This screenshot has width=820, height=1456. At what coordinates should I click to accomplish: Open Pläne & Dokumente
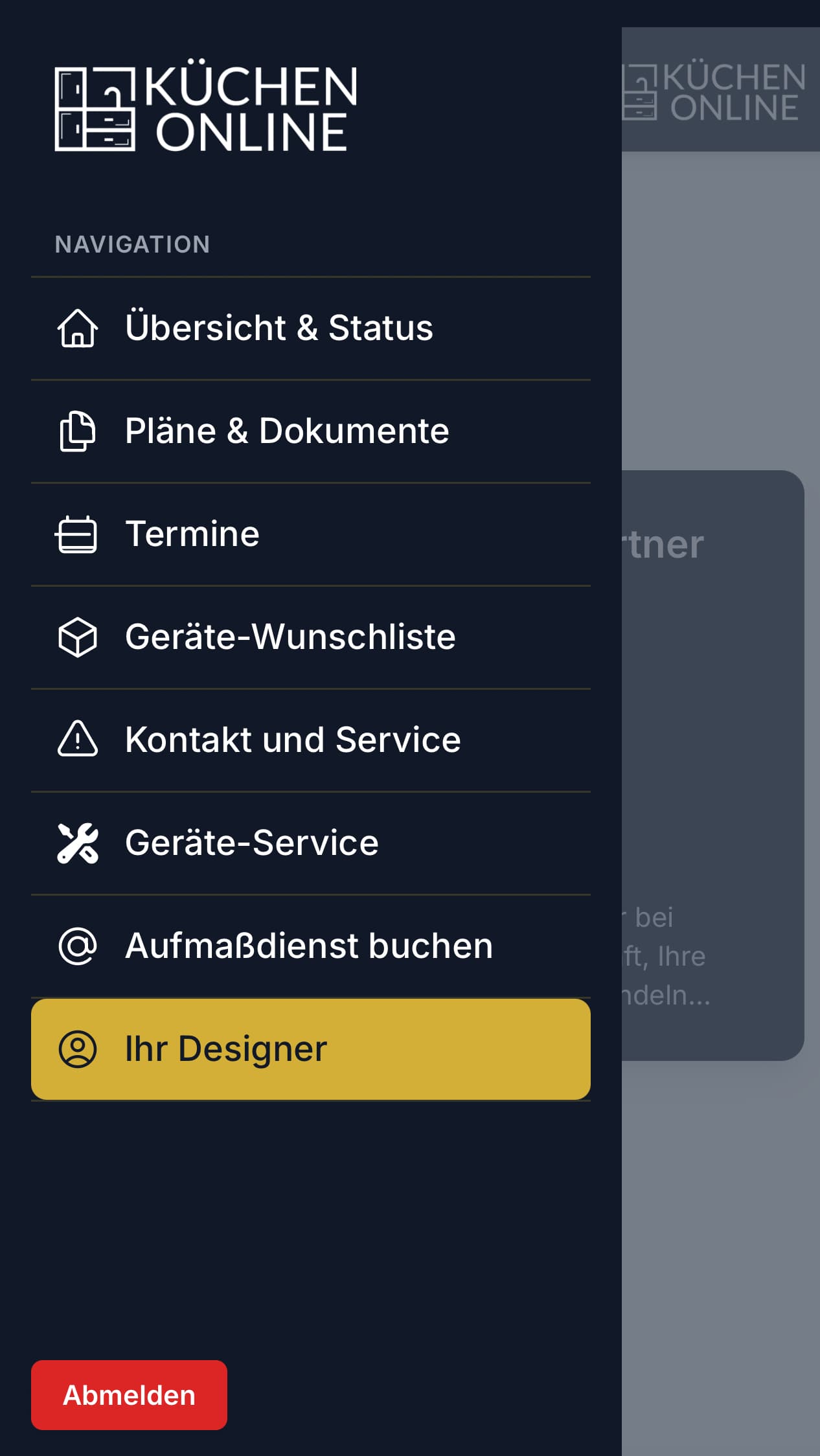coord(286,431)
